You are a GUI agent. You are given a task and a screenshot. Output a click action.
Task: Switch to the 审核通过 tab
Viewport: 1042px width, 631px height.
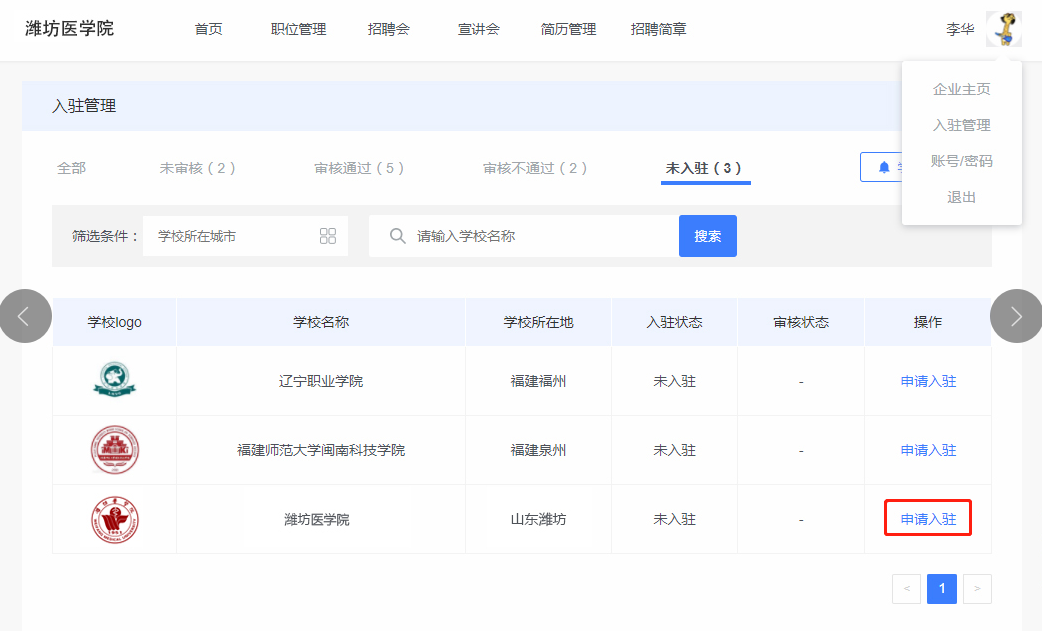(x=359, y=168)
